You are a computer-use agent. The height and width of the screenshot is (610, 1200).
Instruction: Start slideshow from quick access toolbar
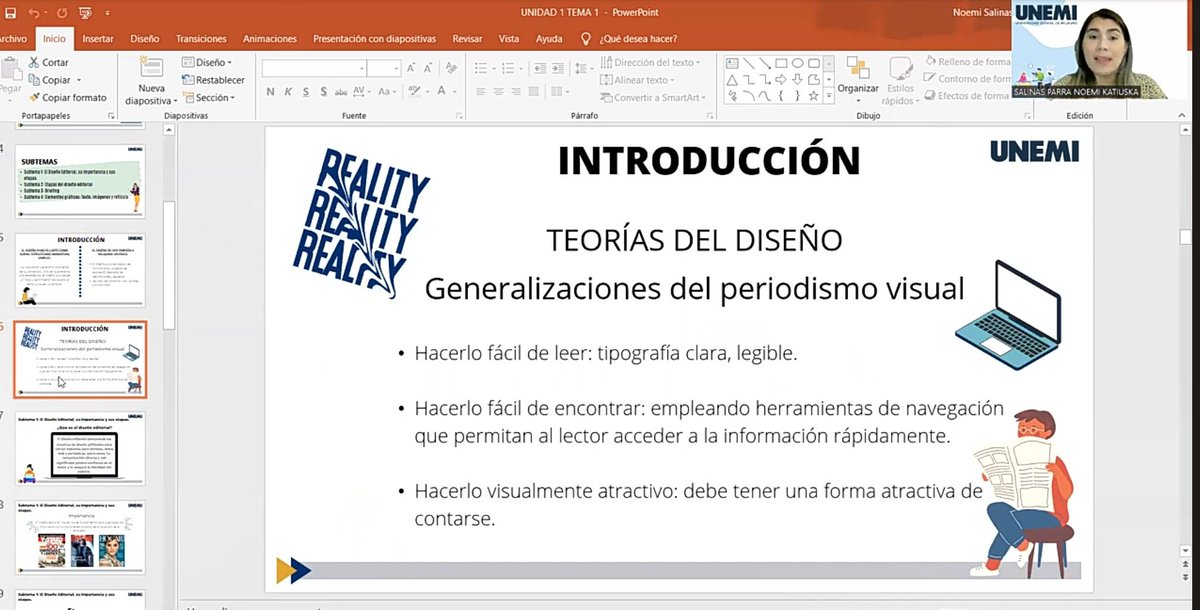click(x=85, y=13)
